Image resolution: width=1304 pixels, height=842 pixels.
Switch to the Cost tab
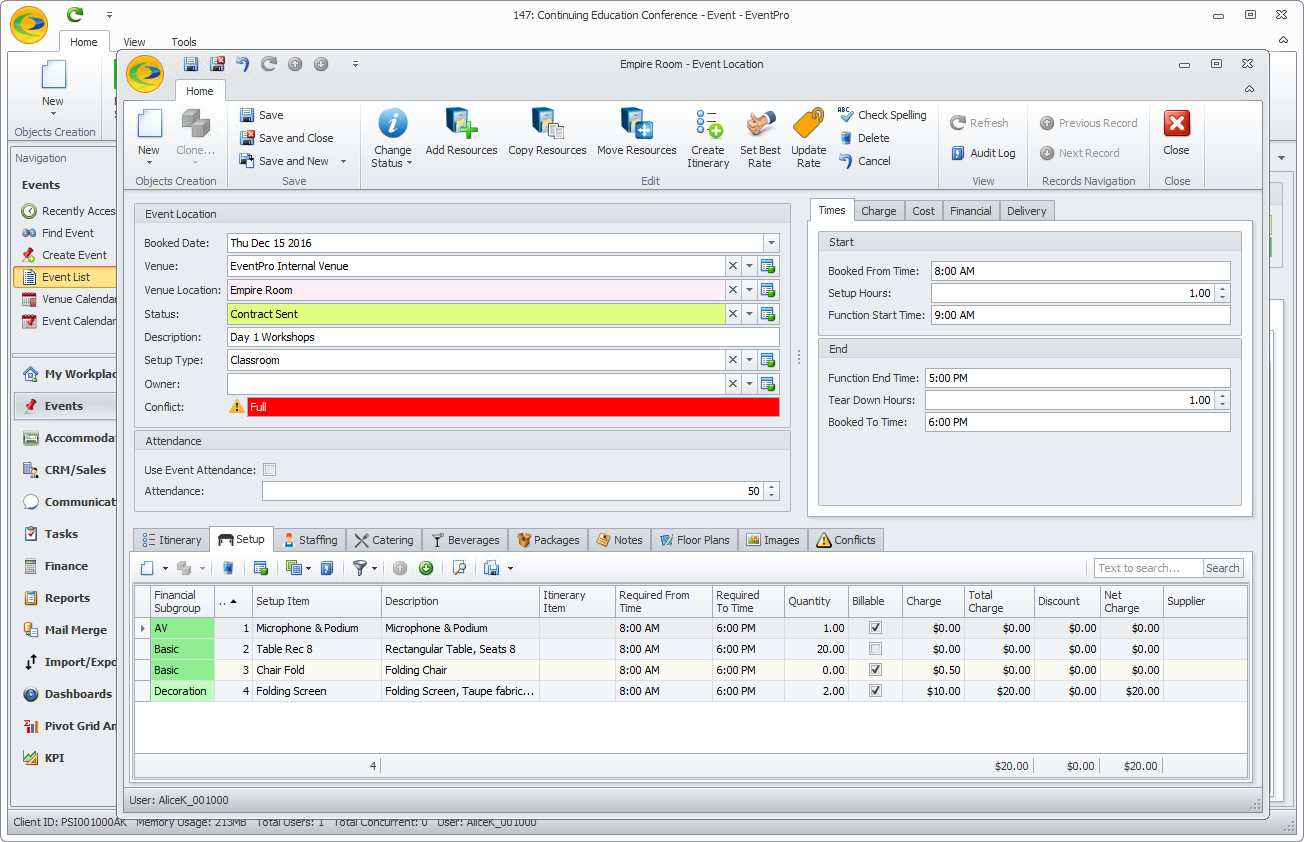(924, 211)
